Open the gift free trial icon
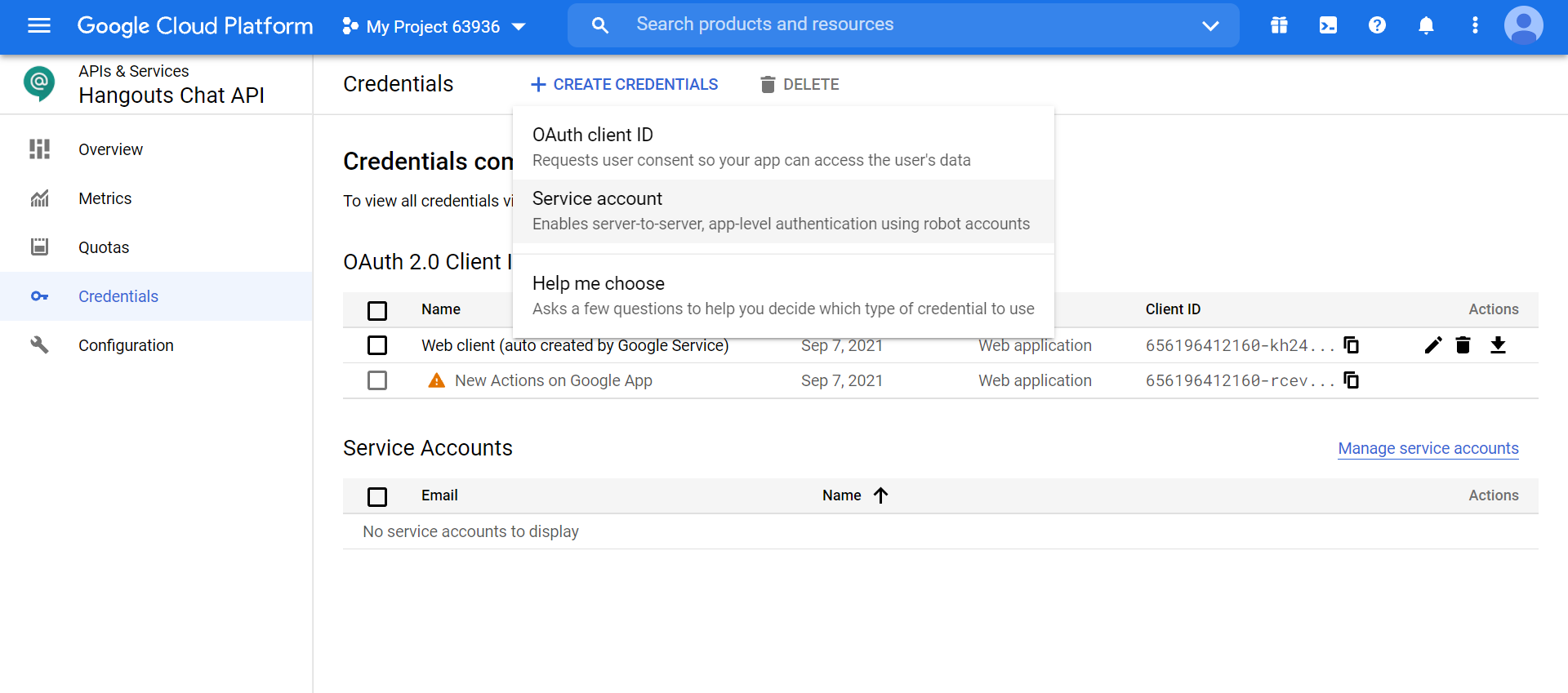The height and width of the screenshot is (693, 1568). pos(1279,25)
